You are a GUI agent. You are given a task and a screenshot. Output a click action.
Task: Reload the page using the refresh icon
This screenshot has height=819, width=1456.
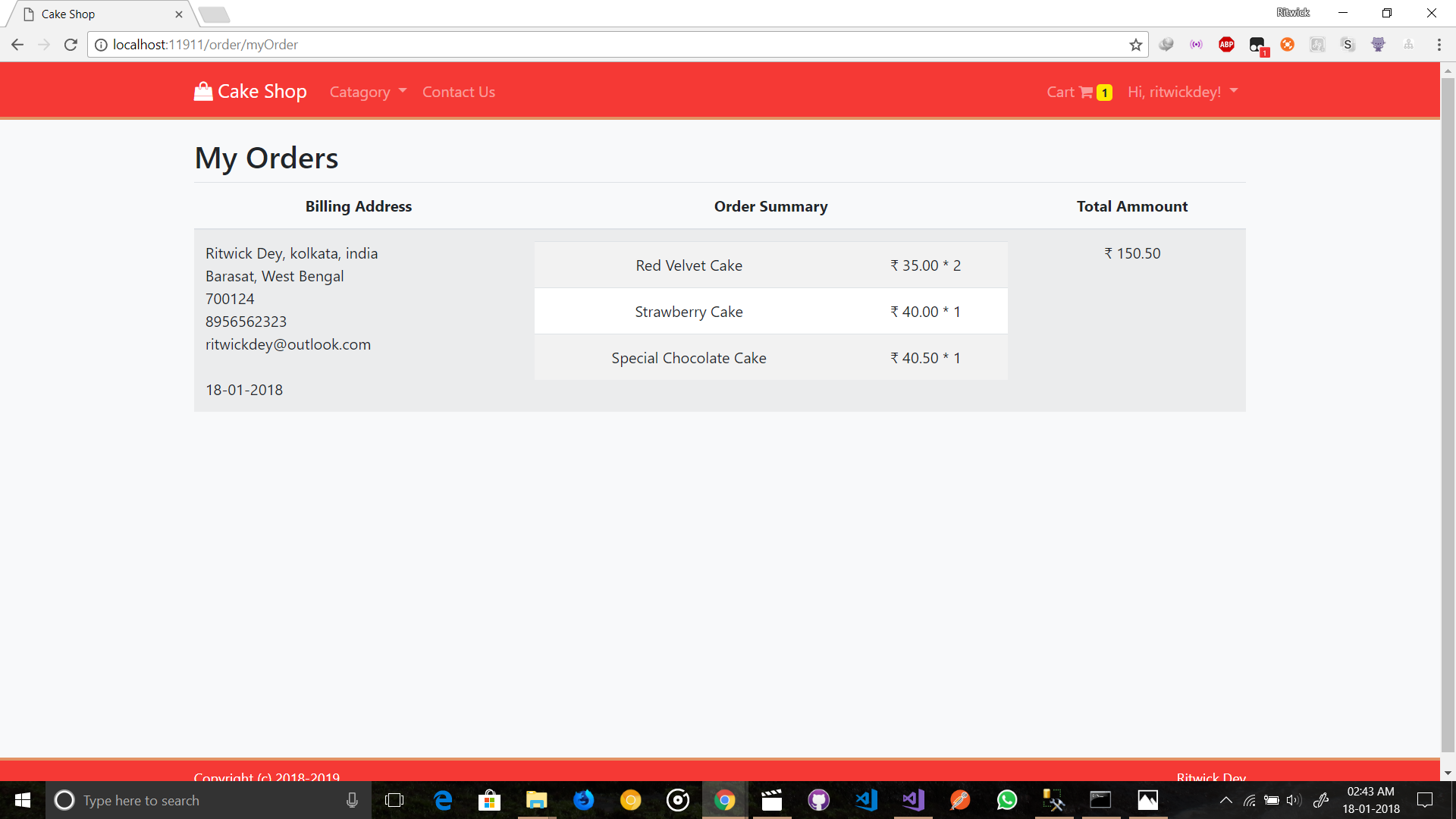(71, 45)
